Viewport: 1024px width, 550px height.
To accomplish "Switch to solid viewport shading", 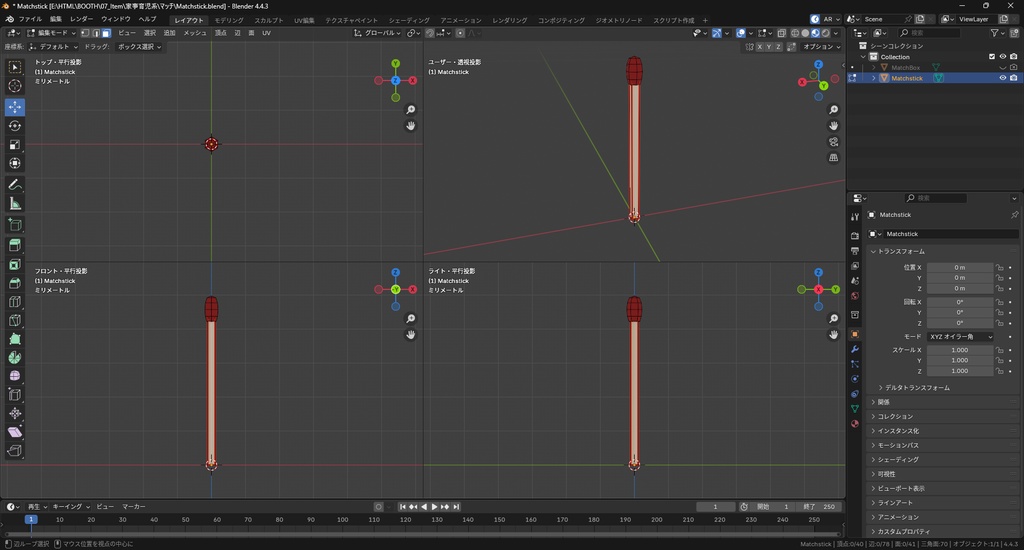I will tap(805, 33).
